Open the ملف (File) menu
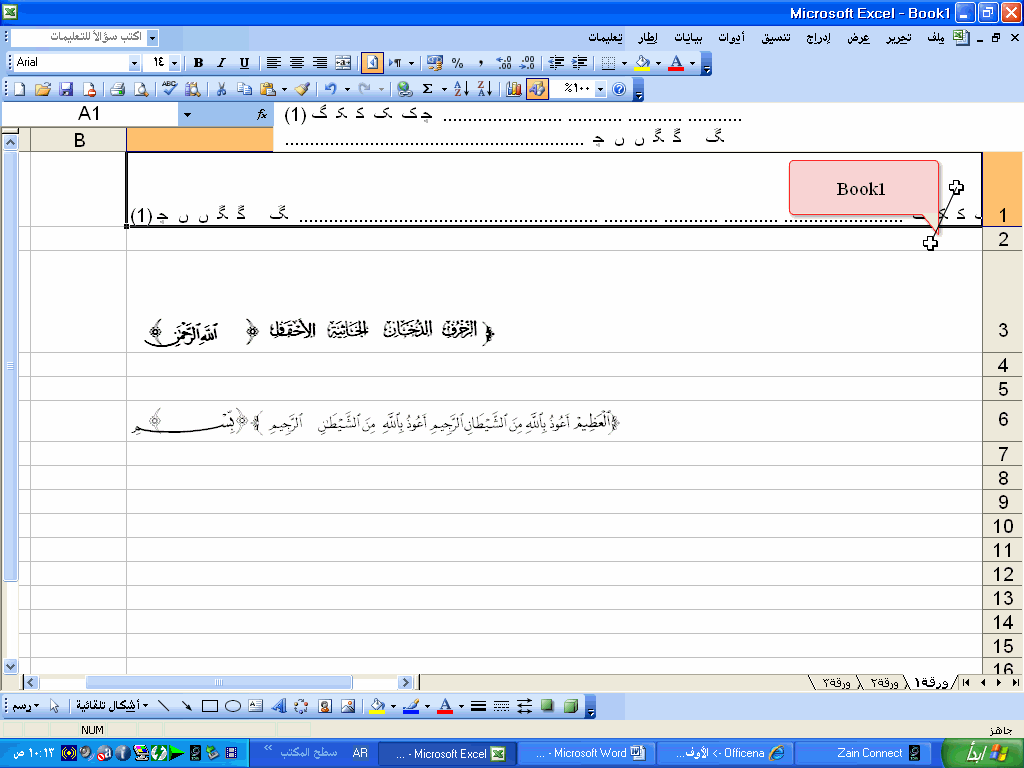The image size is (1024, 768). [x=935, y=38]
